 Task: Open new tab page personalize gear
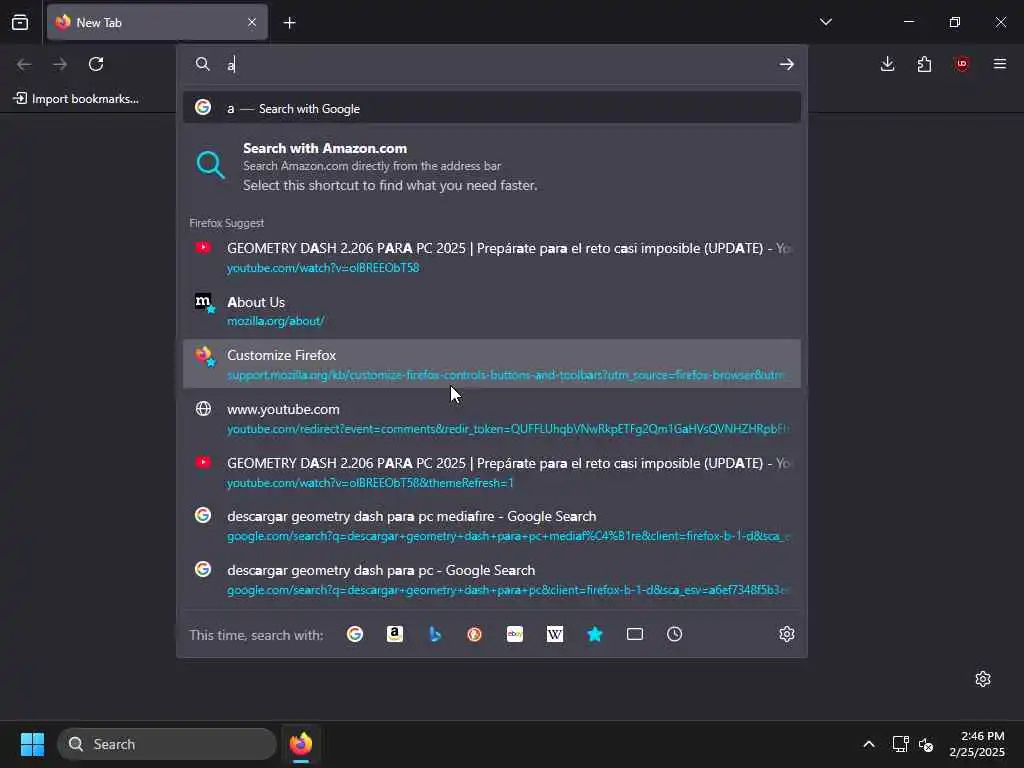(x=983, y=679)
